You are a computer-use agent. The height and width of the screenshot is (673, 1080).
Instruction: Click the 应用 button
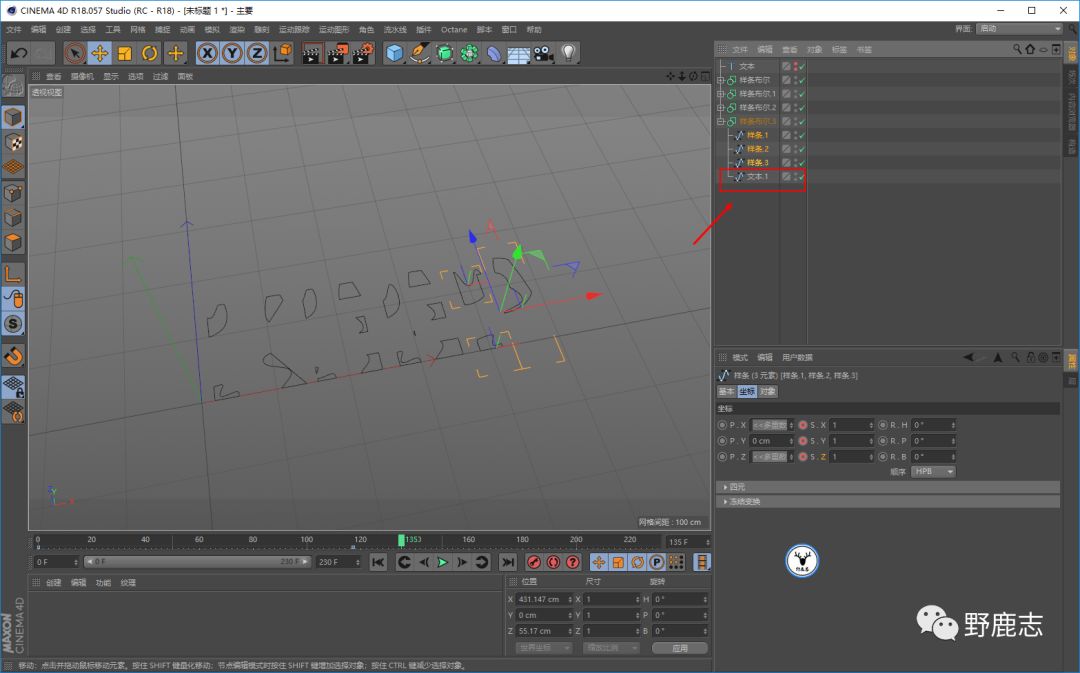[x=680, y=648]
